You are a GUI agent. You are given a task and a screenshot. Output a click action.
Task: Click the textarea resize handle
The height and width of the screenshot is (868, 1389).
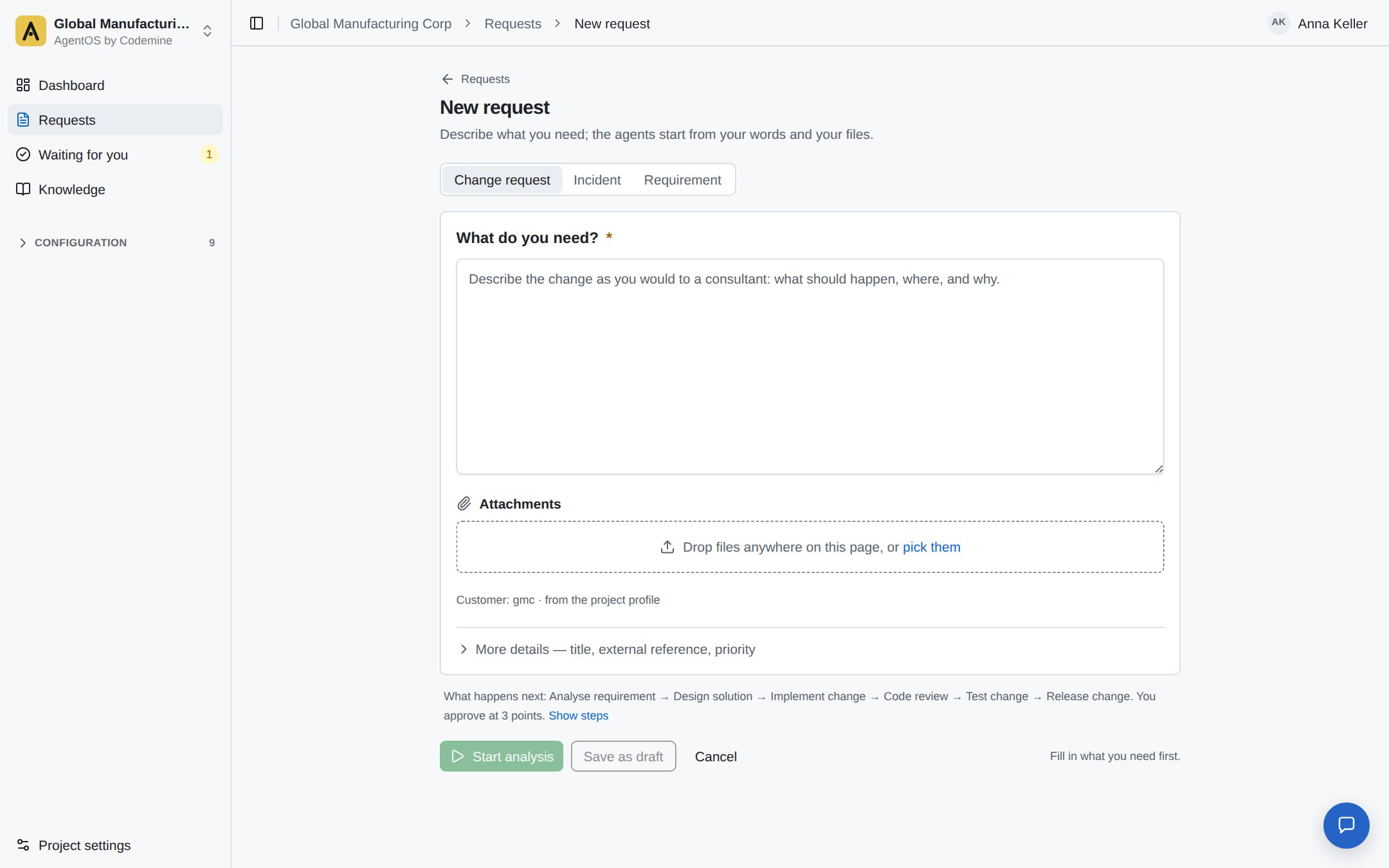click(1159, 469)
